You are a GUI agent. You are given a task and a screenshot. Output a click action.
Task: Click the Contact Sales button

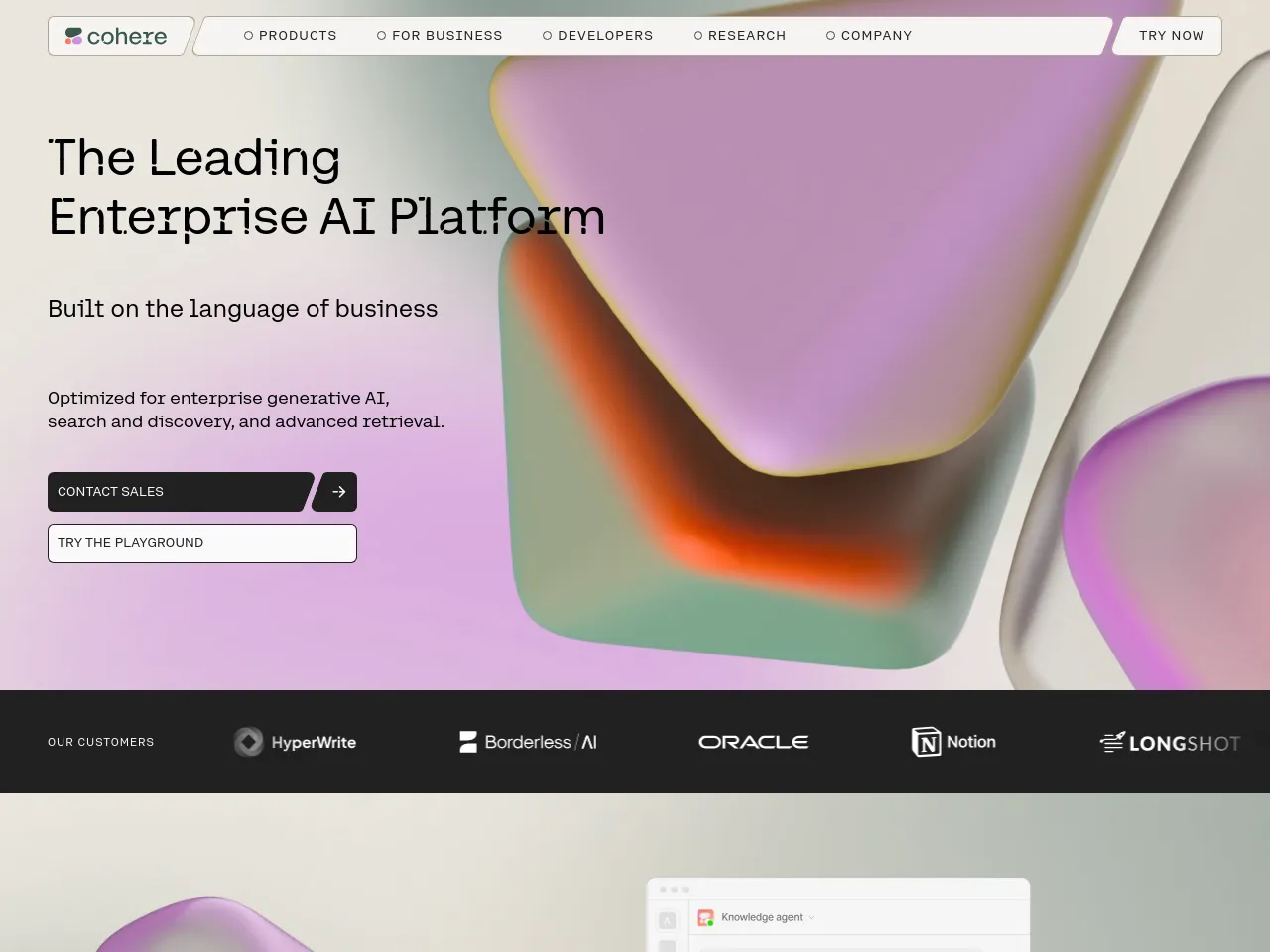(x=180, y=492)
